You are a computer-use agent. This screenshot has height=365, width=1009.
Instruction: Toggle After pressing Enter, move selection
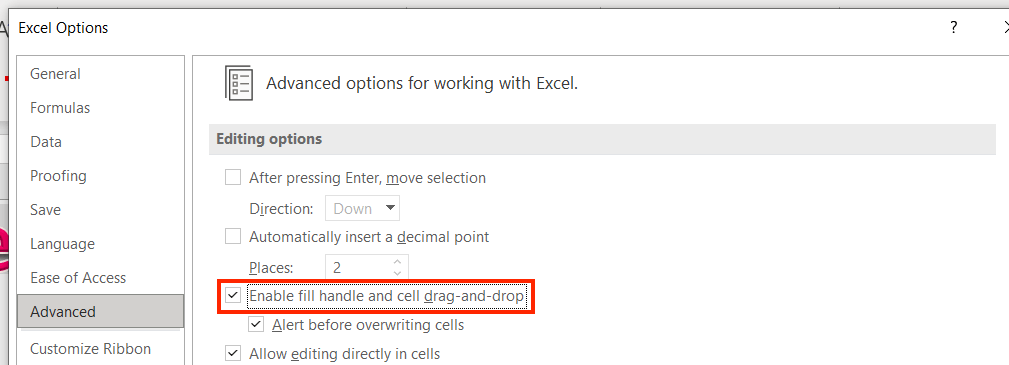coord(233,177)
